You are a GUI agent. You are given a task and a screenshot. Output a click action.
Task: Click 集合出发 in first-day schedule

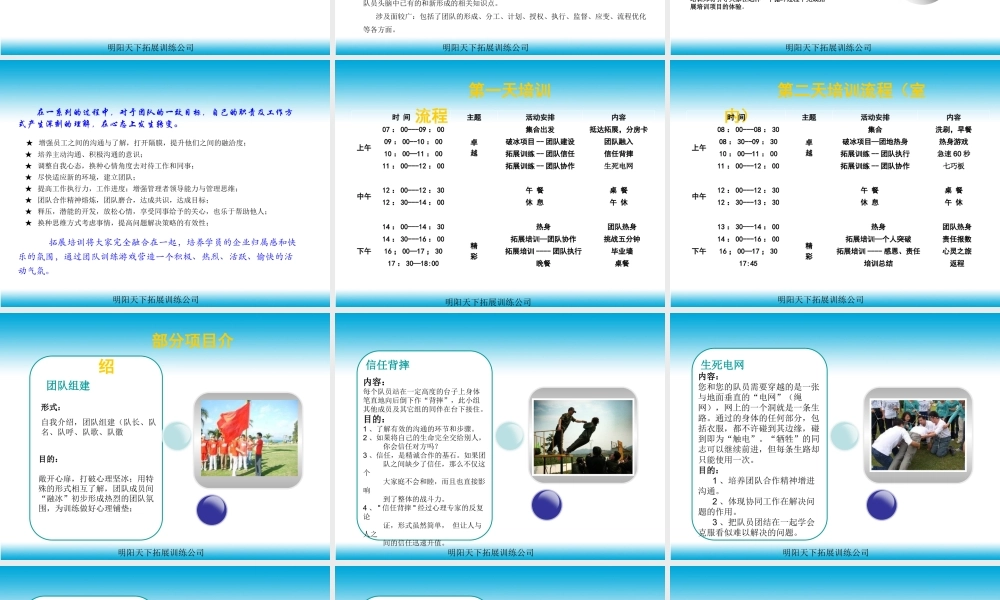540,129
